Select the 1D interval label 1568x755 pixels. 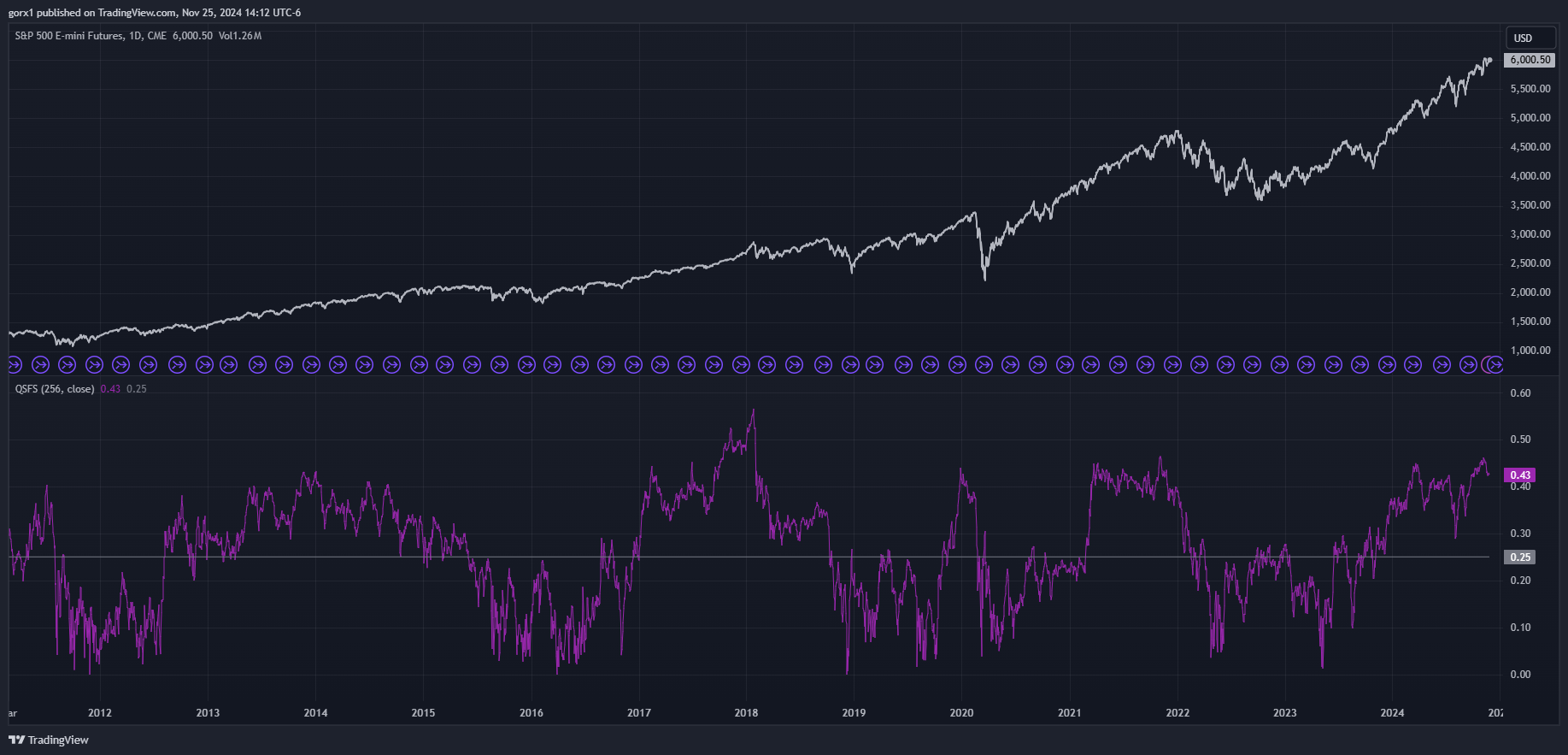(135, 36)
